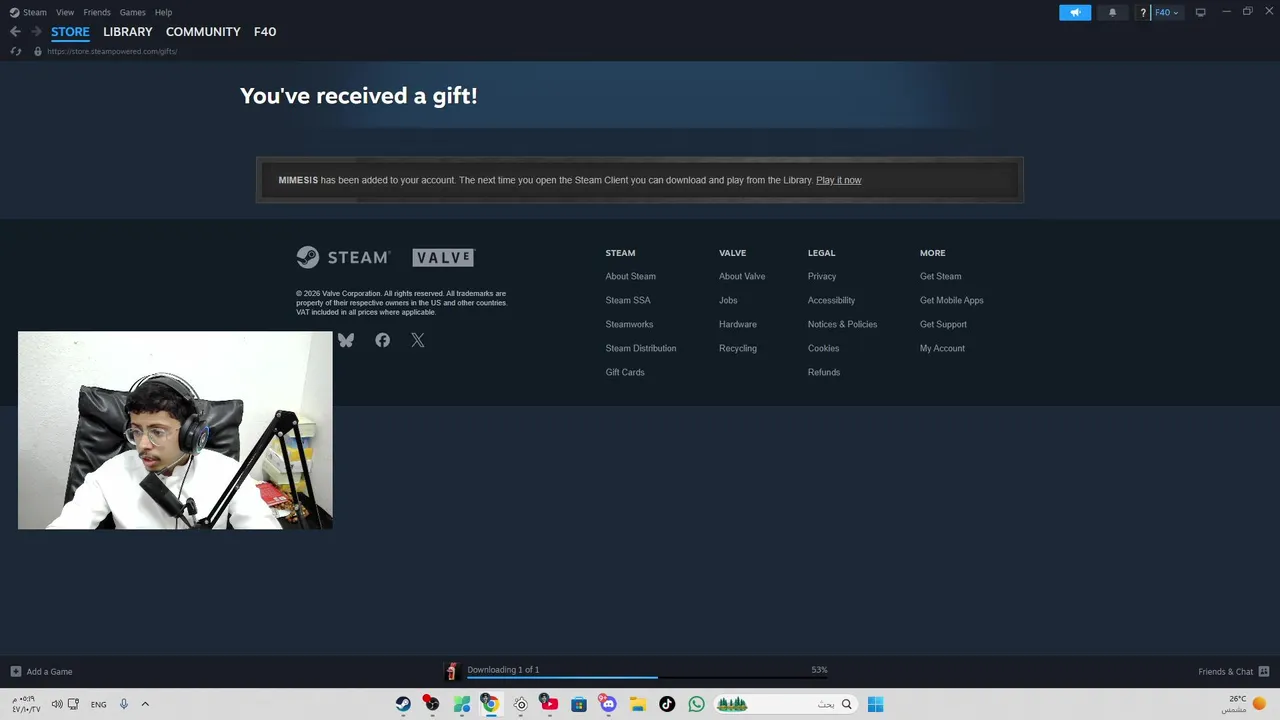
Task: Open Friends & Chat icon
Action: [1263, 671]
